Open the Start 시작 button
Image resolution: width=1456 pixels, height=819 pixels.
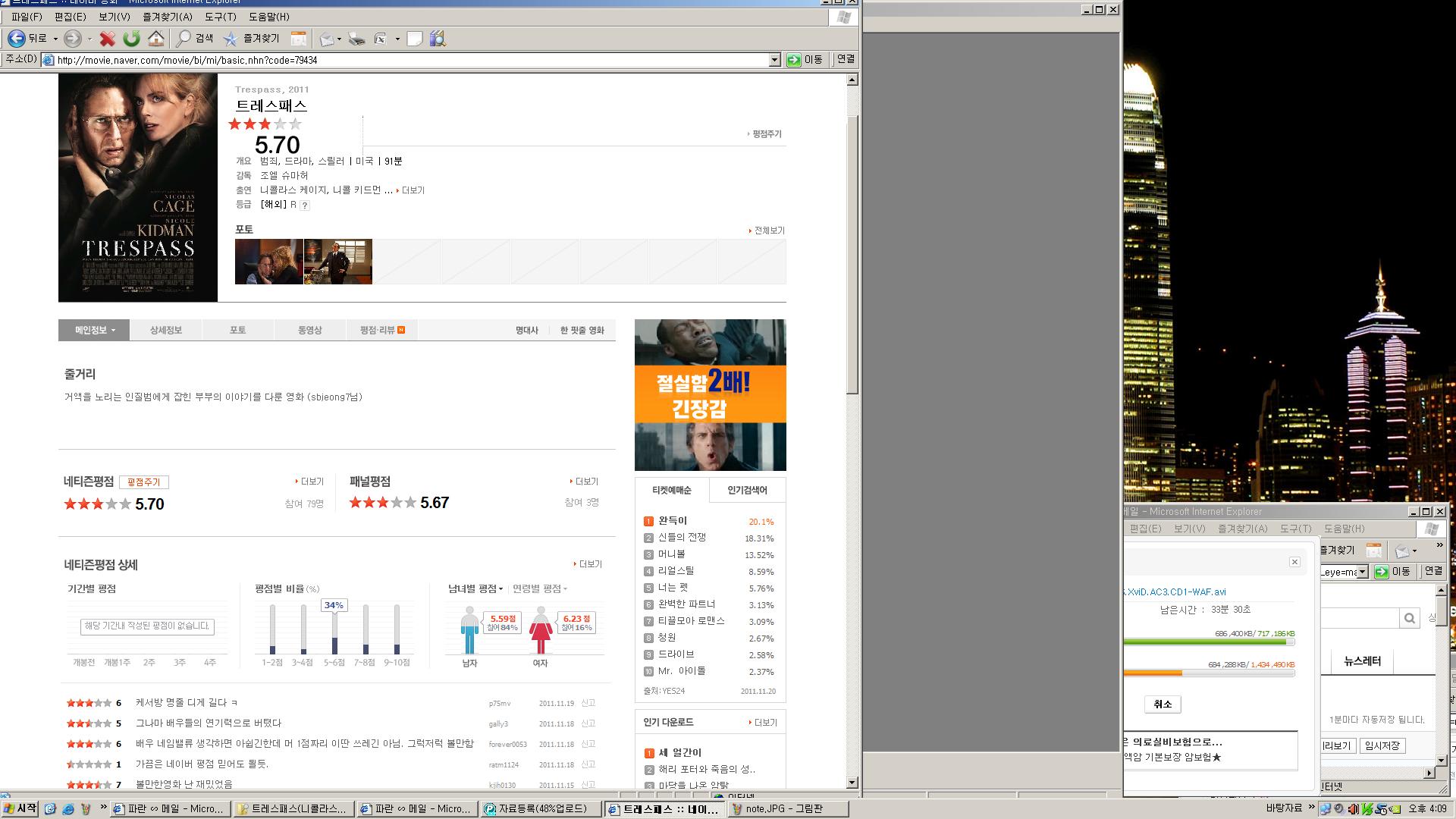click(20, 809)
